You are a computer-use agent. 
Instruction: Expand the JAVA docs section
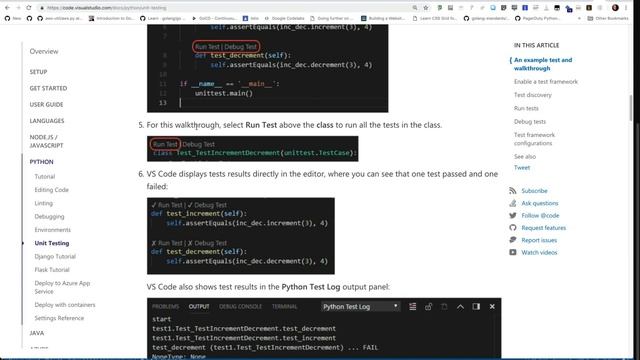(x=37, y=333)
